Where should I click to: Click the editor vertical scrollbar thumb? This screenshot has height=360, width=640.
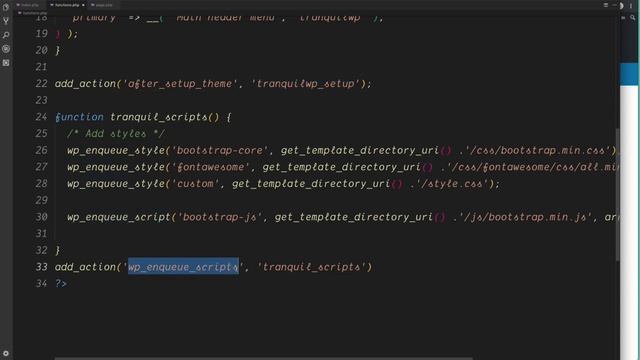click(x=618, y=194)
